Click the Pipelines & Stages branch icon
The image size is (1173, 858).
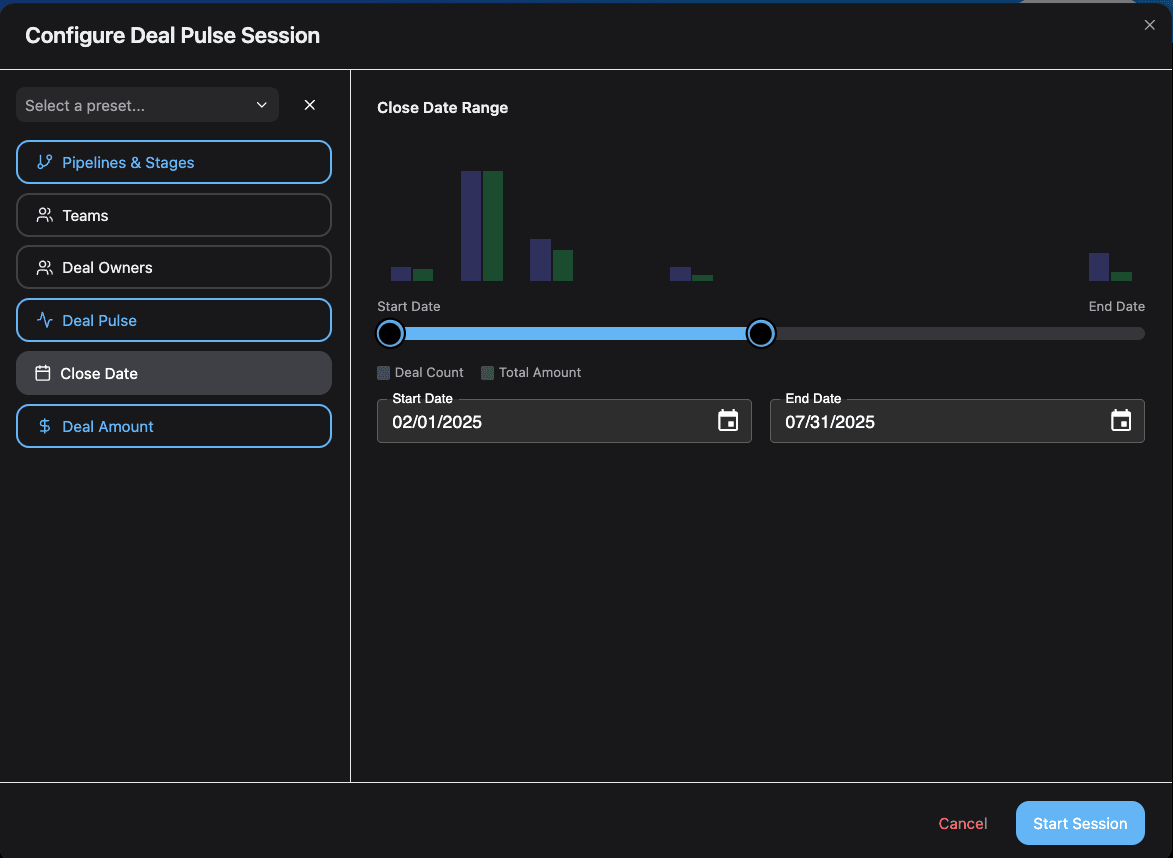pos(45,162)
